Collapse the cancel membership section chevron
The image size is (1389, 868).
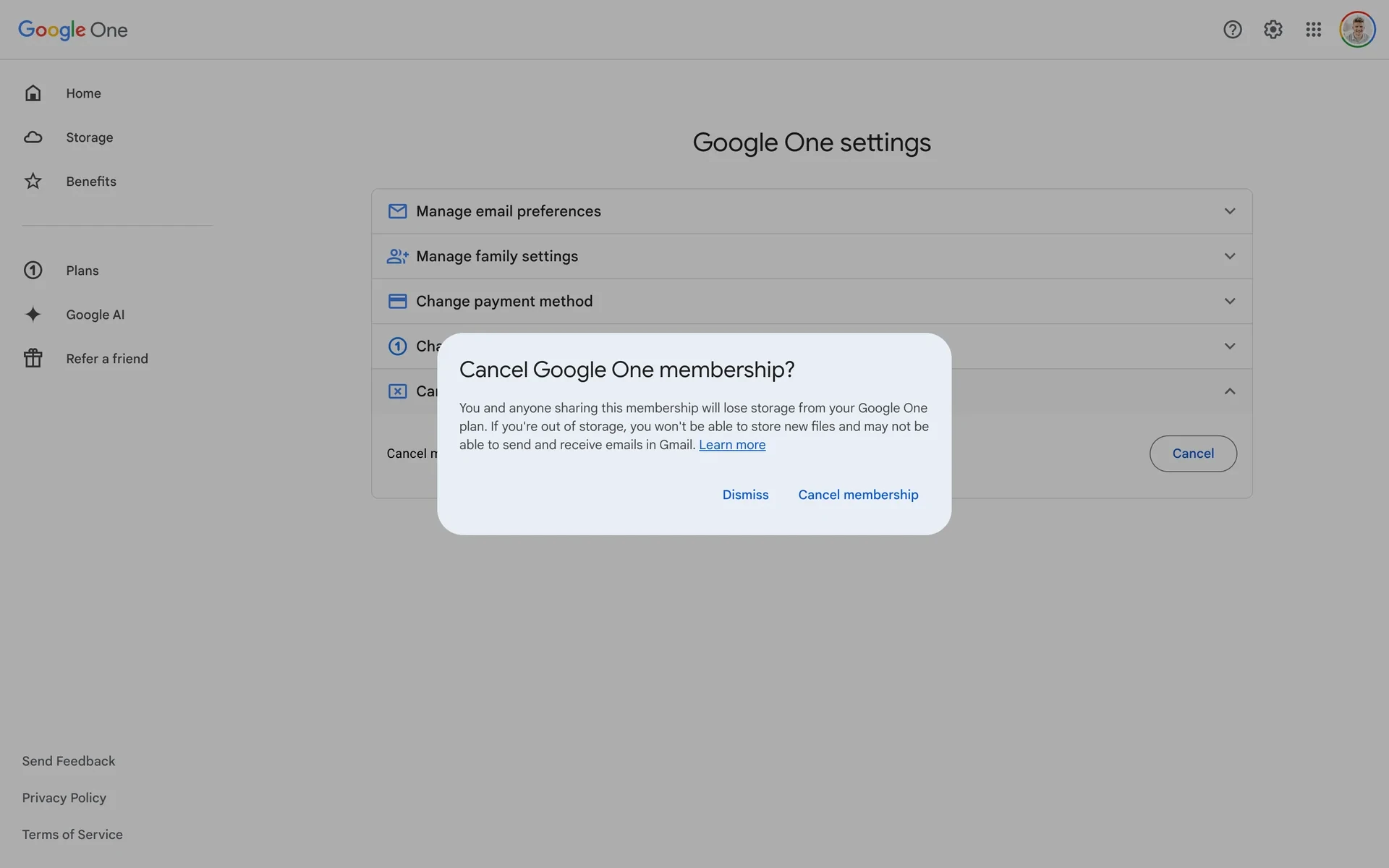1230,391
